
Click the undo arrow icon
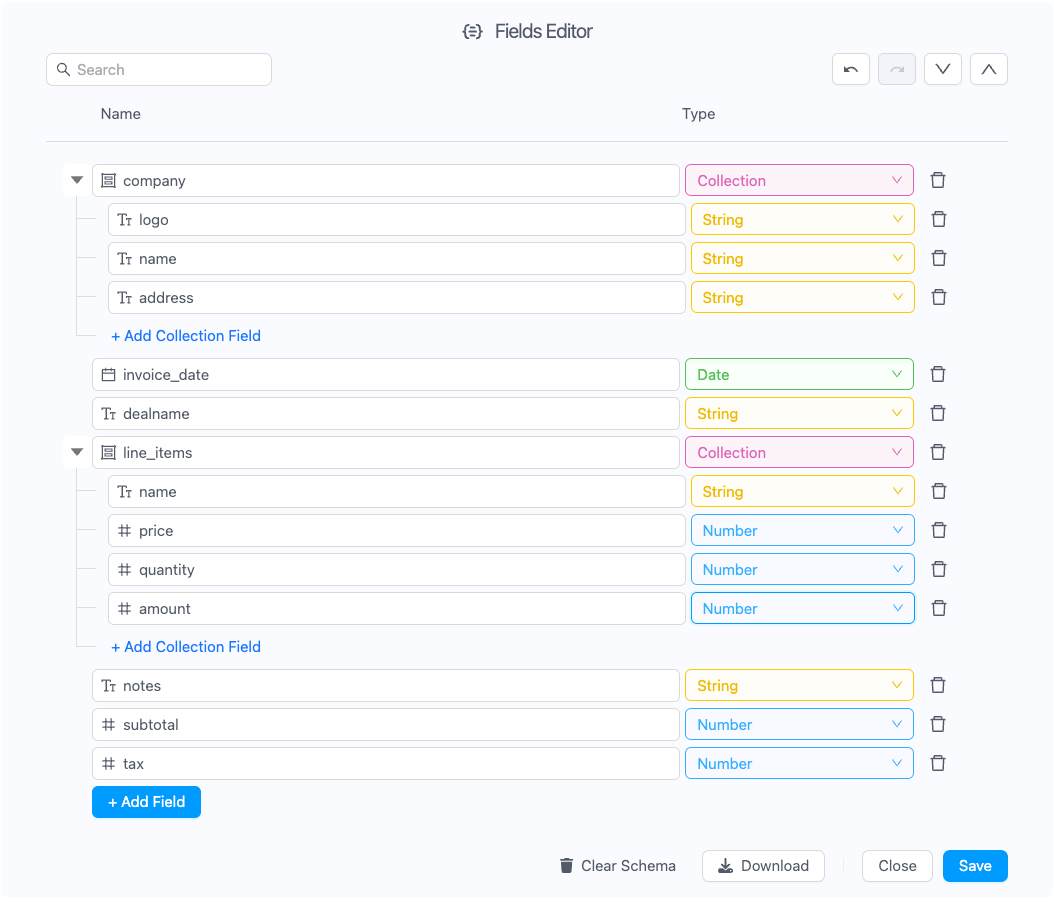pos(850,69)
